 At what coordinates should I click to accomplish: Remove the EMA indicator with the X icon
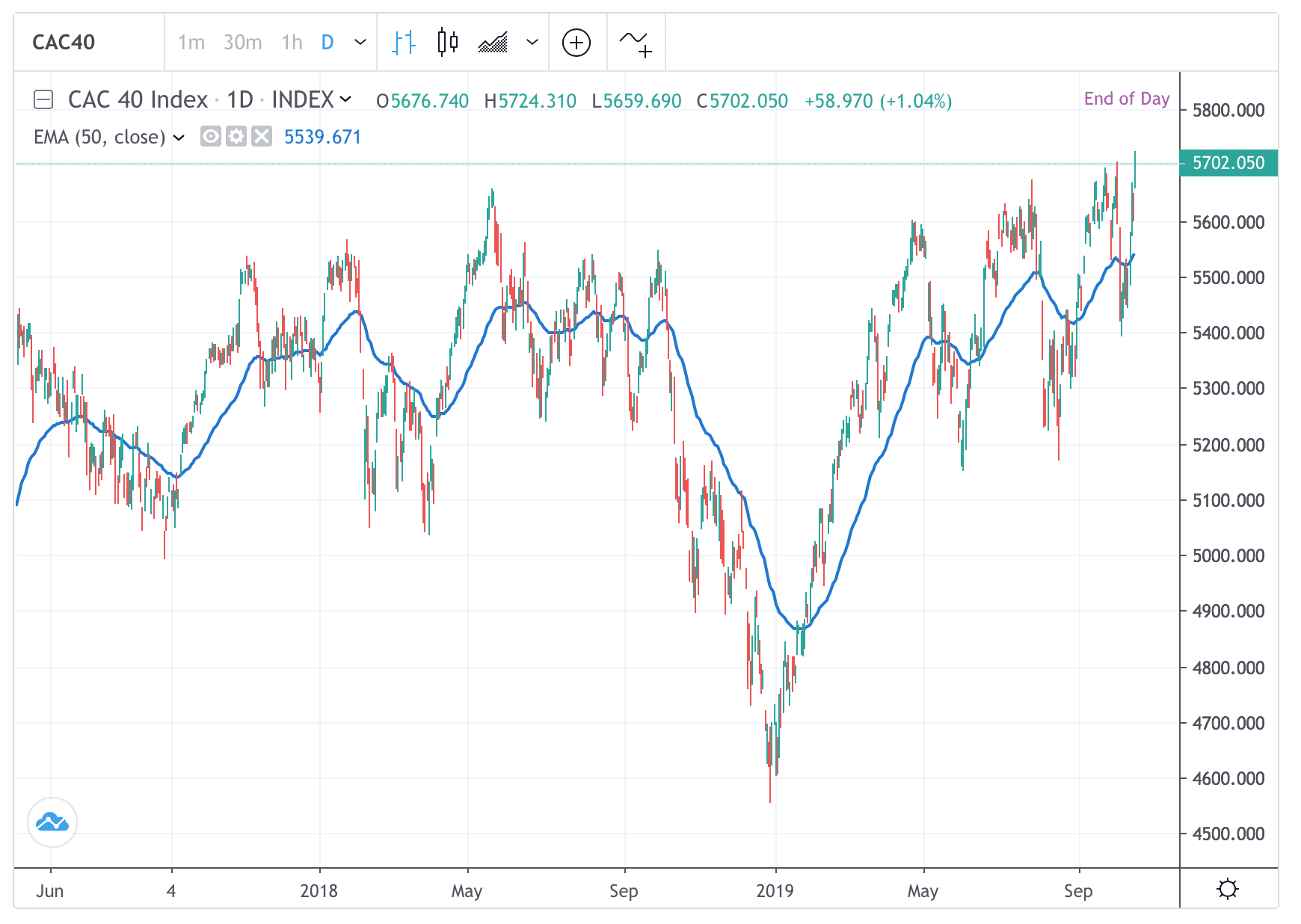[x=262, y=137]
